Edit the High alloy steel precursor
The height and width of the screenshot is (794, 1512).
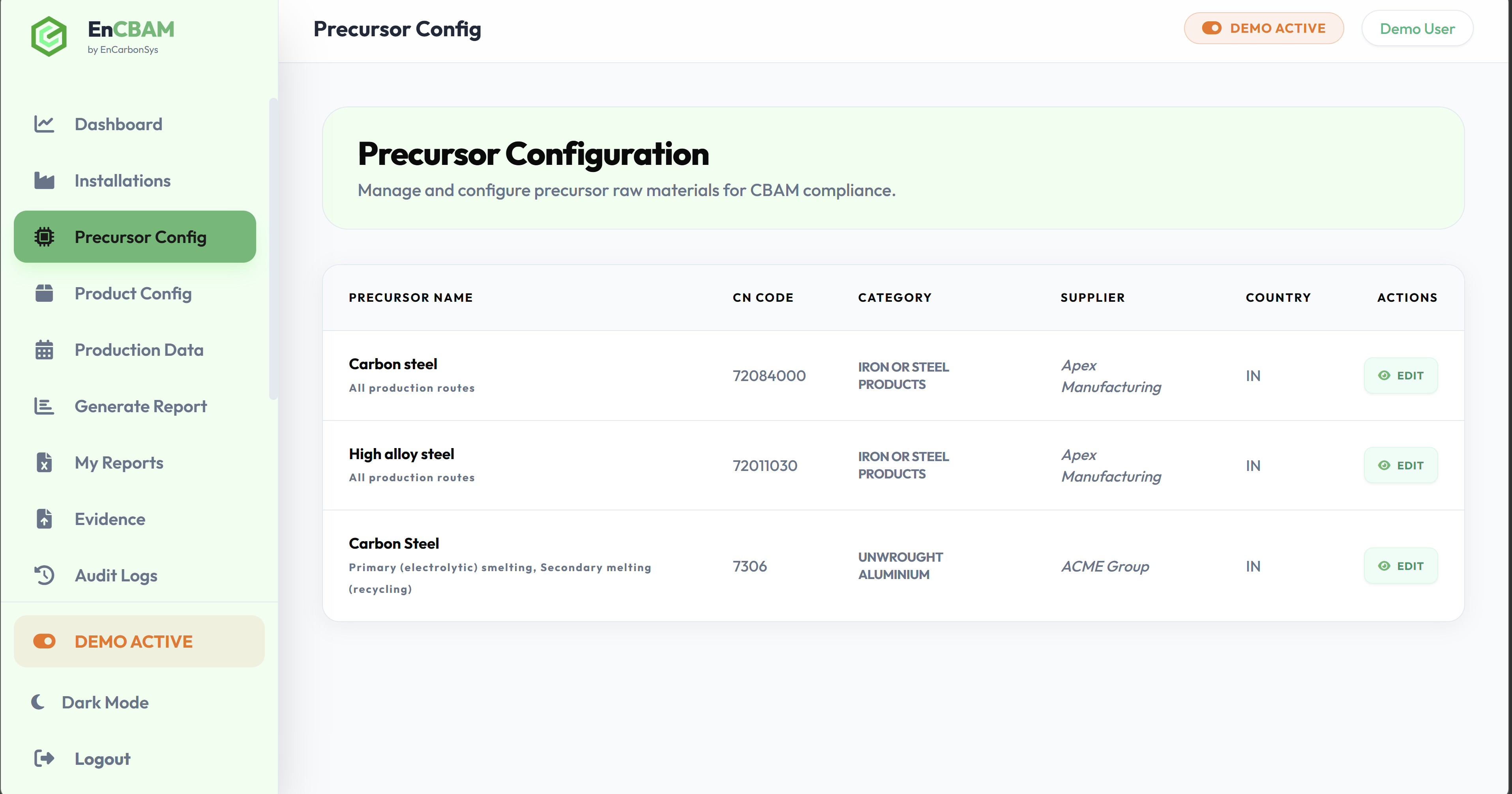[x=1401, y=465]
